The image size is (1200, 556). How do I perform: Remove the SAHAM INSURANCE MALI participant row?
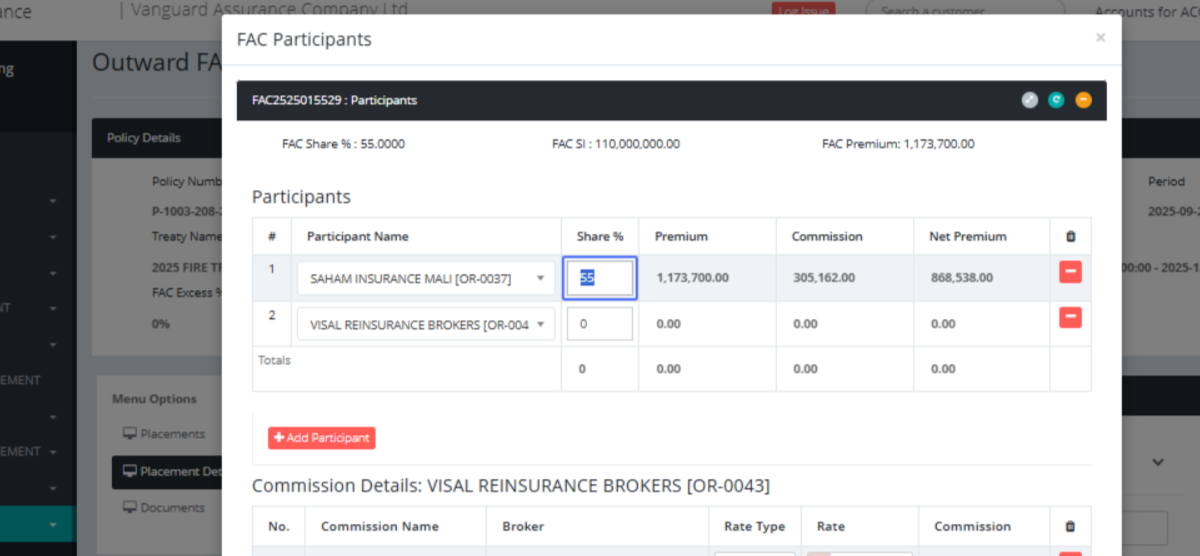(1070, 272)
